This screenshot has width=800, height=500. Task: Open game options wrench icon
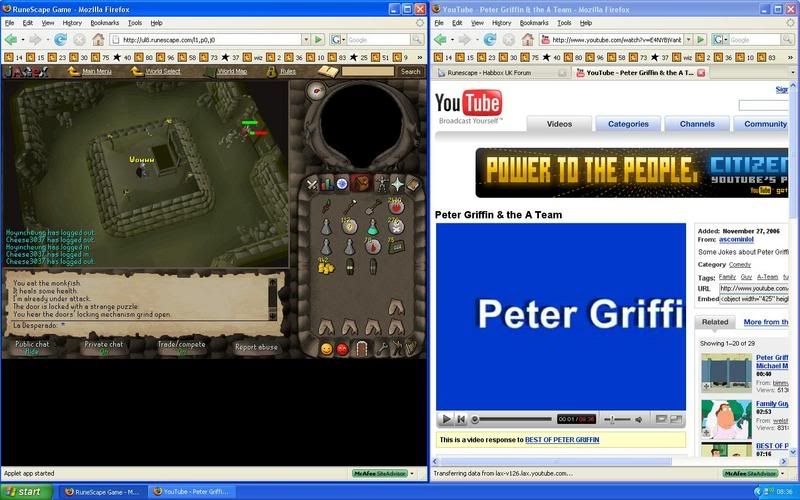click(382, 349)
